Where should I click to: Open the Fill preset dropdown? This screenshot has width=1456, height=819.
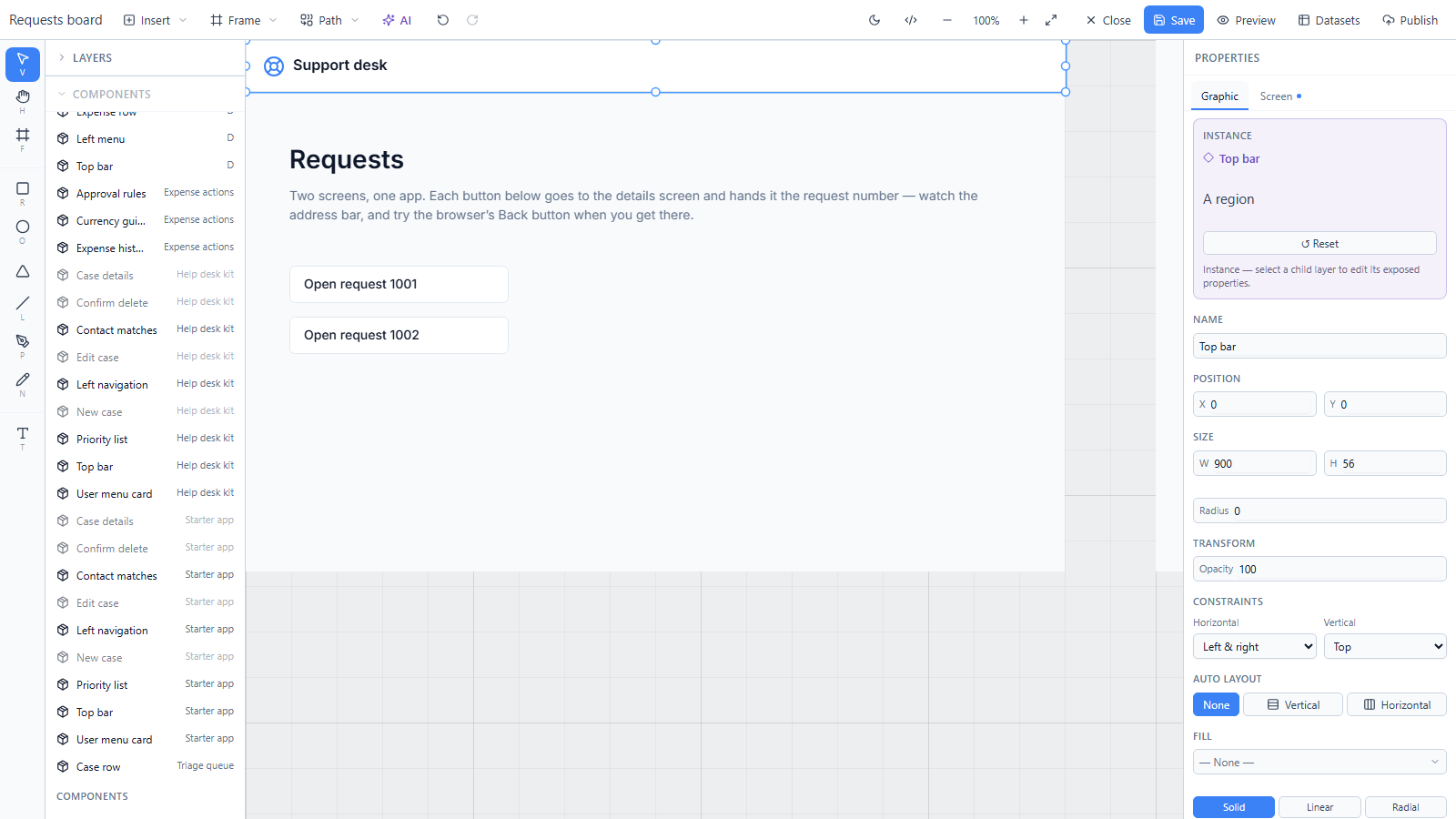[x=1319, y=762]
